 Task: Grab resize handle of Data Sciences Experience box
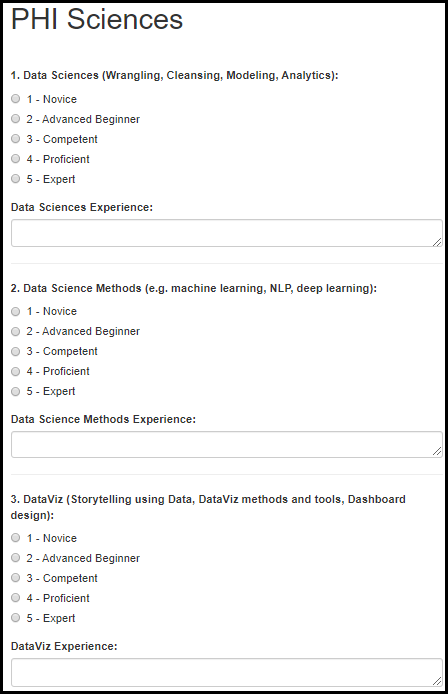coord(437,242)
